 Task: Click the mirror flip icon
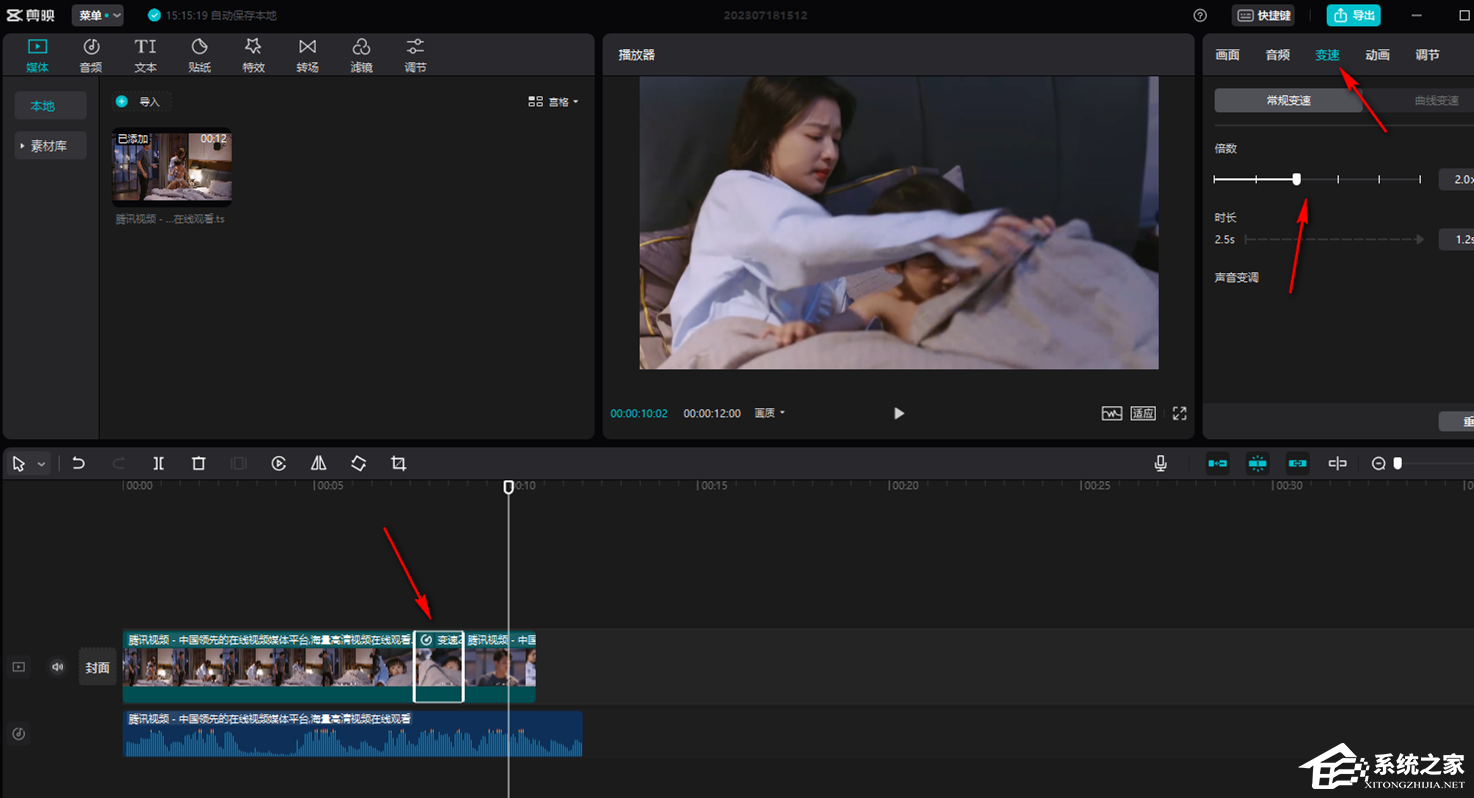319,463
